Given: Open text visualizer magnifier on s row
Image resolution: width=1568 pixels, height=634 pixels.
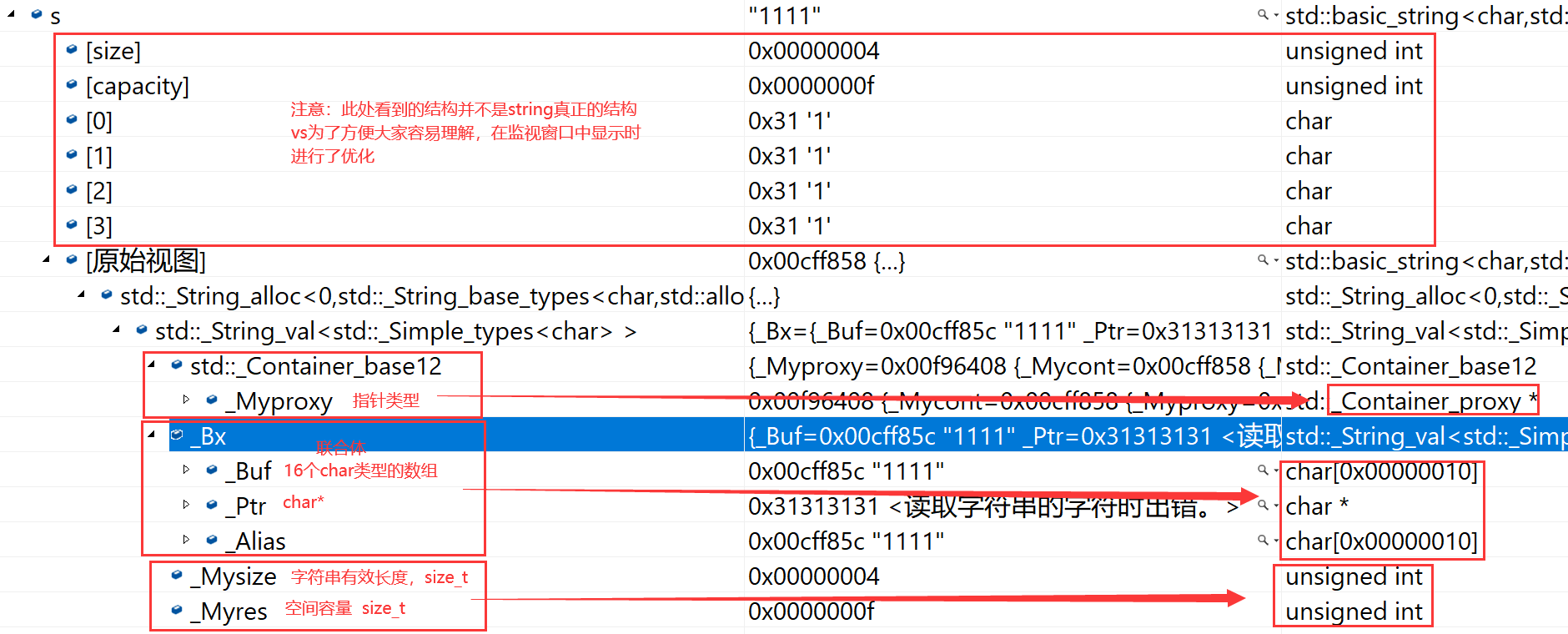Looking at the screenshot, I should coord(1264,14).
